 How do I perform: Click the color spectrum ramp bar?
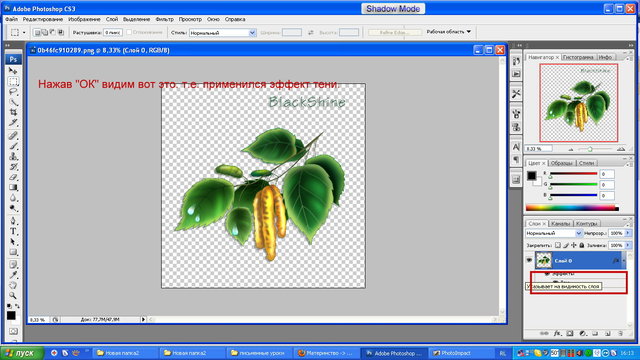pyautogui.click(x=572, y=208)
